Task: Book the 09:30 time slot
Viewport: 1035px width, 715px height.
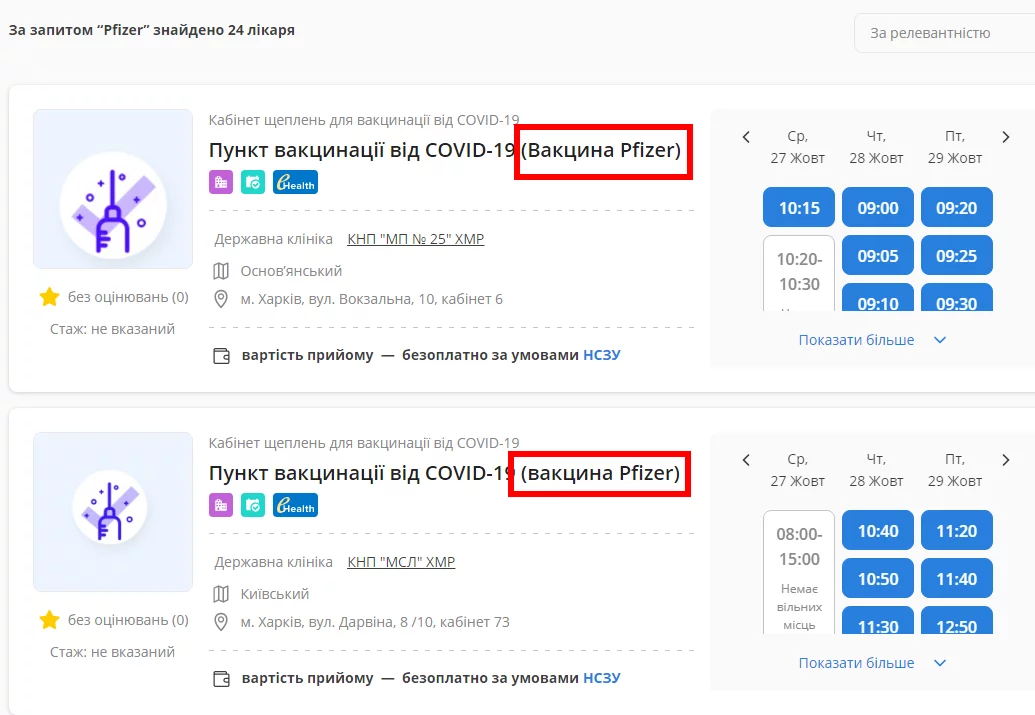Action: coord(956,297)
